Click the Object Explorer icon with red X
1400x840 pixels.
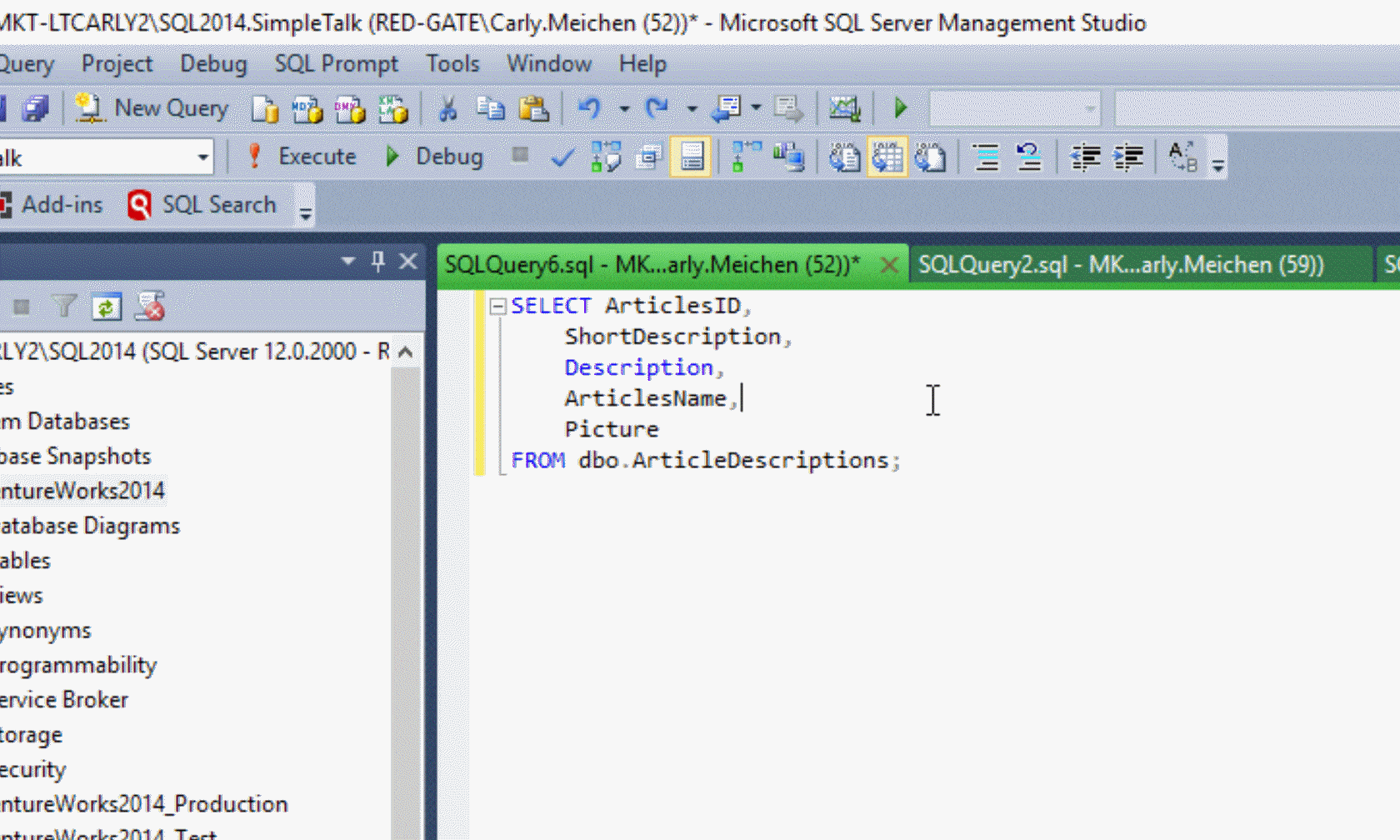150,307
